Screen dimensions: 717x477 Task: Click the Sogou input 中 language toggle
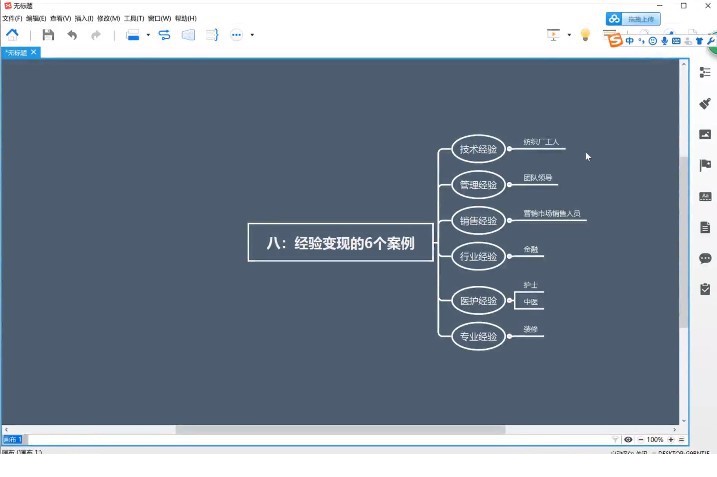pyautogui.click(x=630, y=41)
